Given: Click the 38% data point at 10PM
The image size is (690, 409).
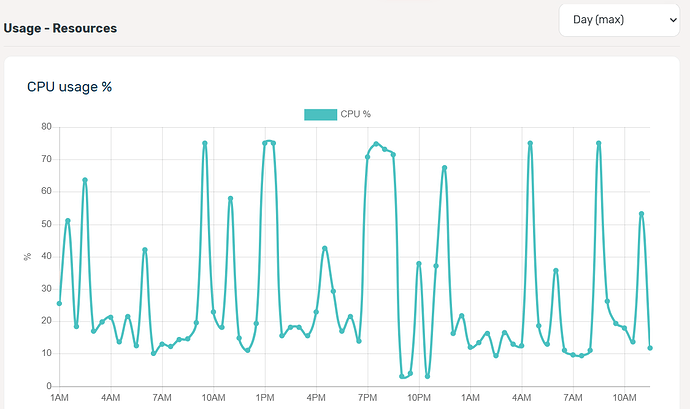Looking at the screenshot, I should click(x=419, y=264).
